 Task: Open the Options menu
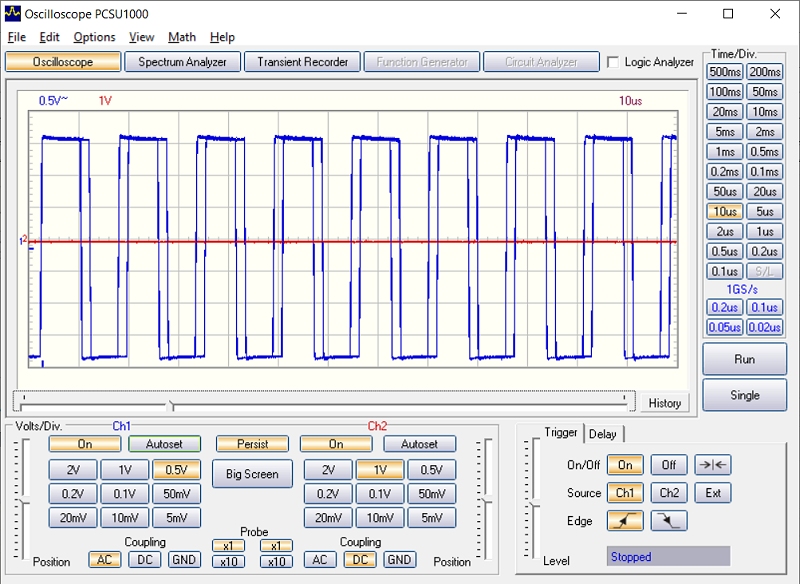(94, 37)
